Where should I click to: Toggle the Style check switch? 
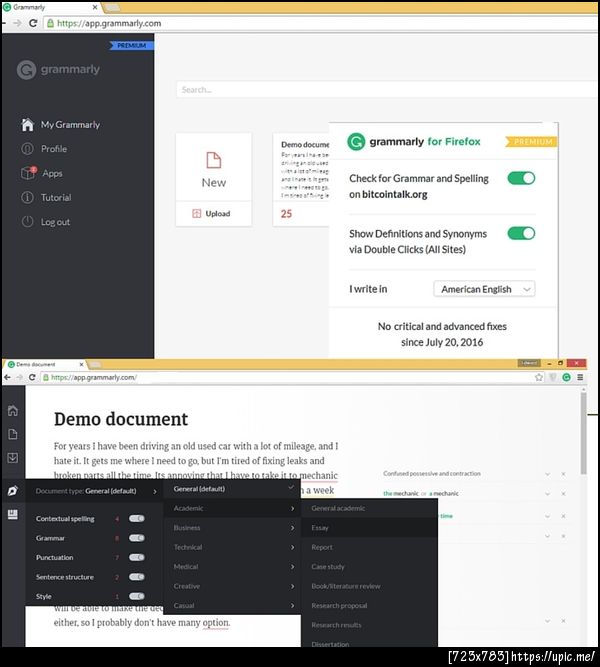(137, 596)
